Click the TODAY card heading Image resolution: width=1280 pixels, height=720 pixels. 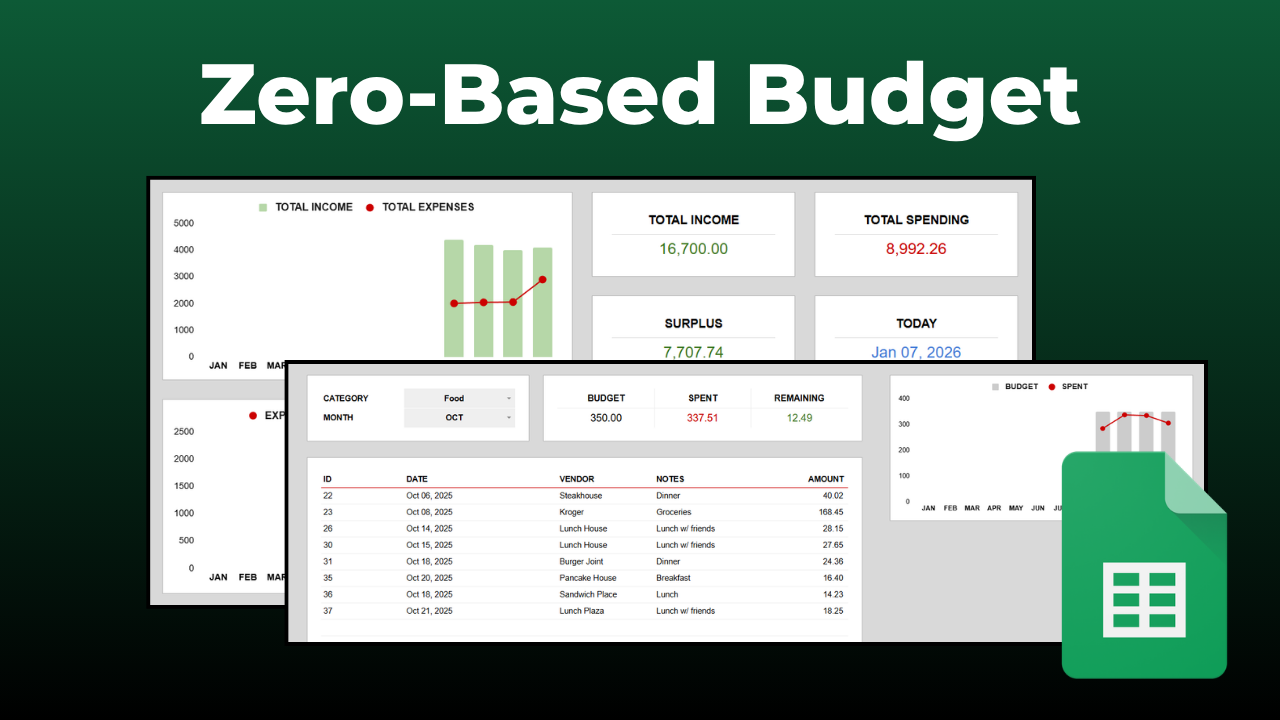pyautogui.click(x=916, y=324)
